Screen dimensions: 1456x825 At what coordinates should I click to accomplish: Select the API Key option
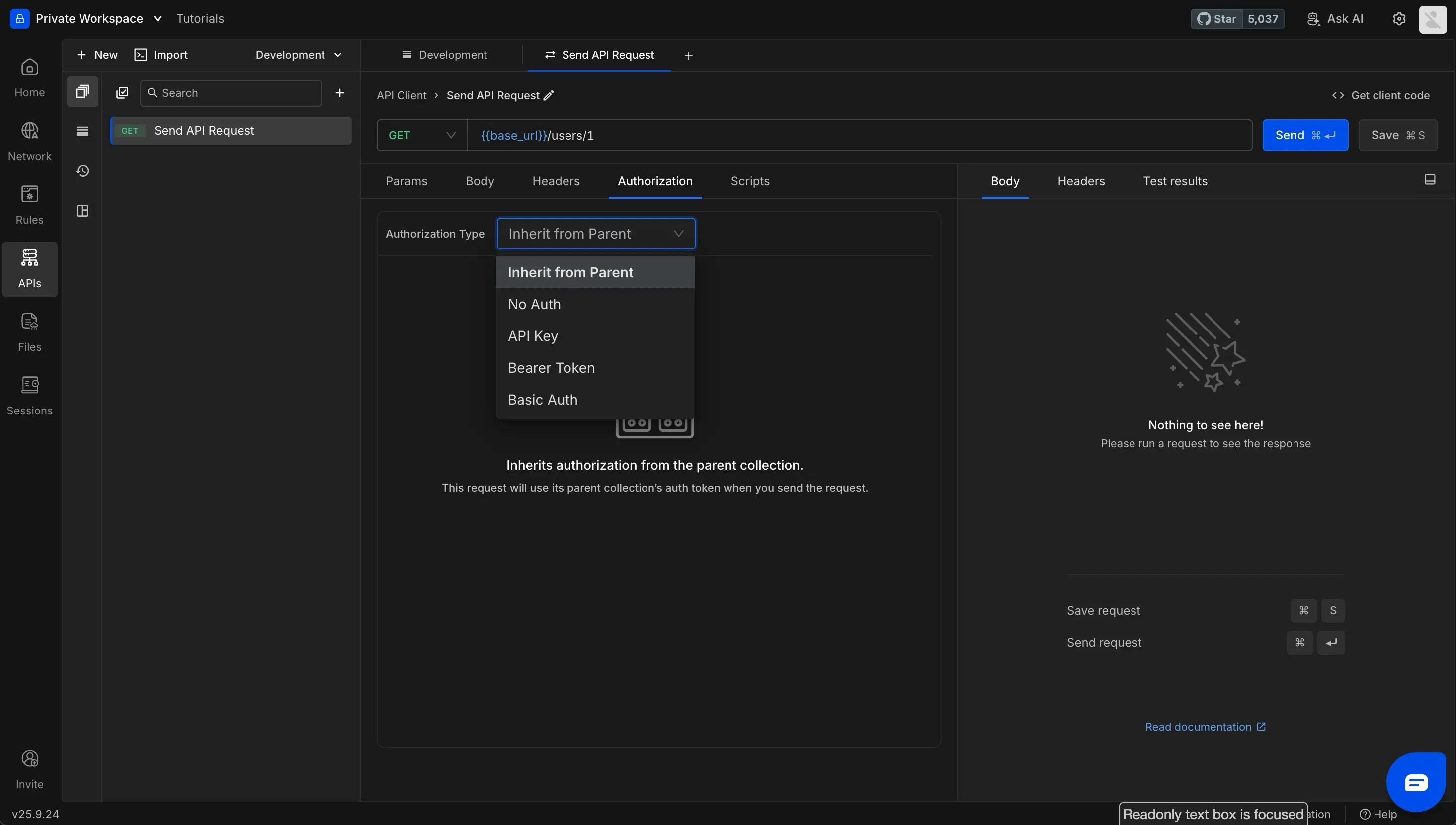tap(533, 336)
